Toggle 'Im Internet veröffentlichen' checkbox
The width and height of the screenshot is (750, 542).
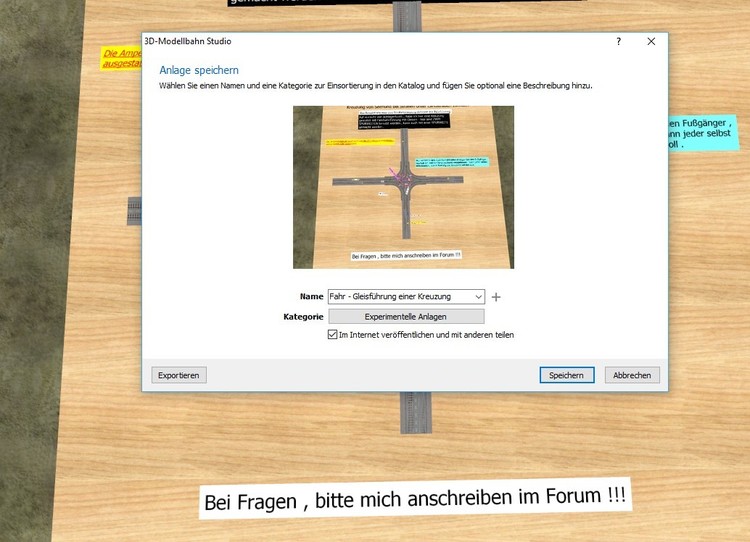coord(332,334)
